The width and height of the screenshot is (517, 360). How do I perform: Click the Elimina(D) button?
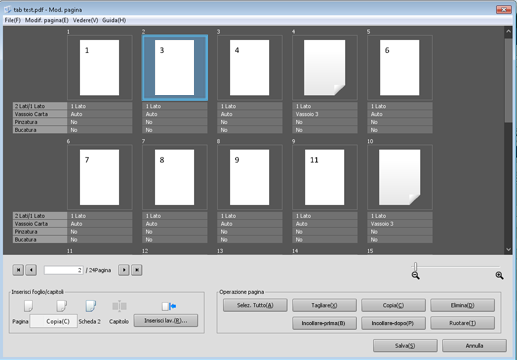[462, 305]
